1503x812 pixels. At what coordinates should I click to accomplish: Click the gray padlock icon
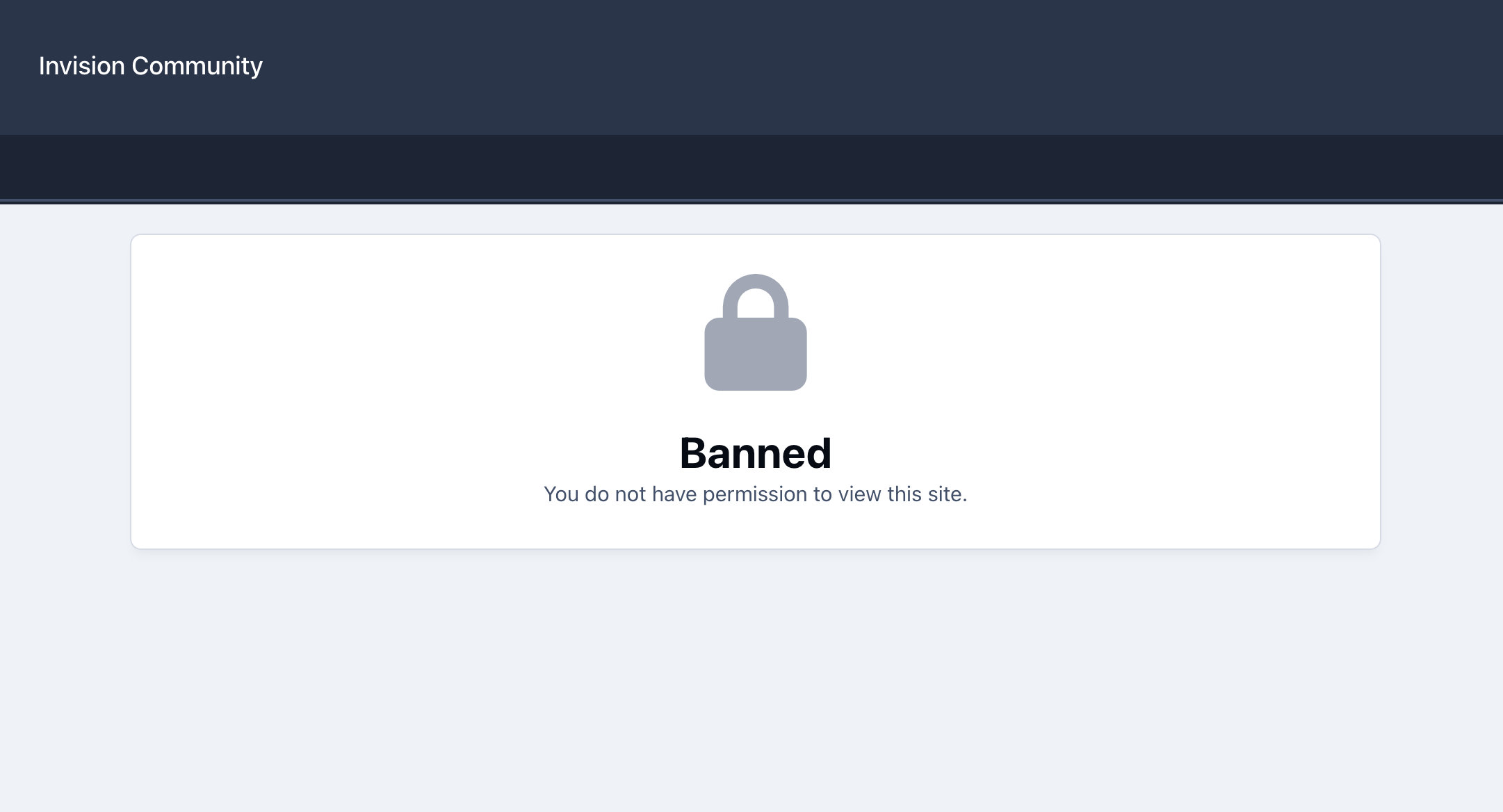pyautogui.click(x=756, y=332)
